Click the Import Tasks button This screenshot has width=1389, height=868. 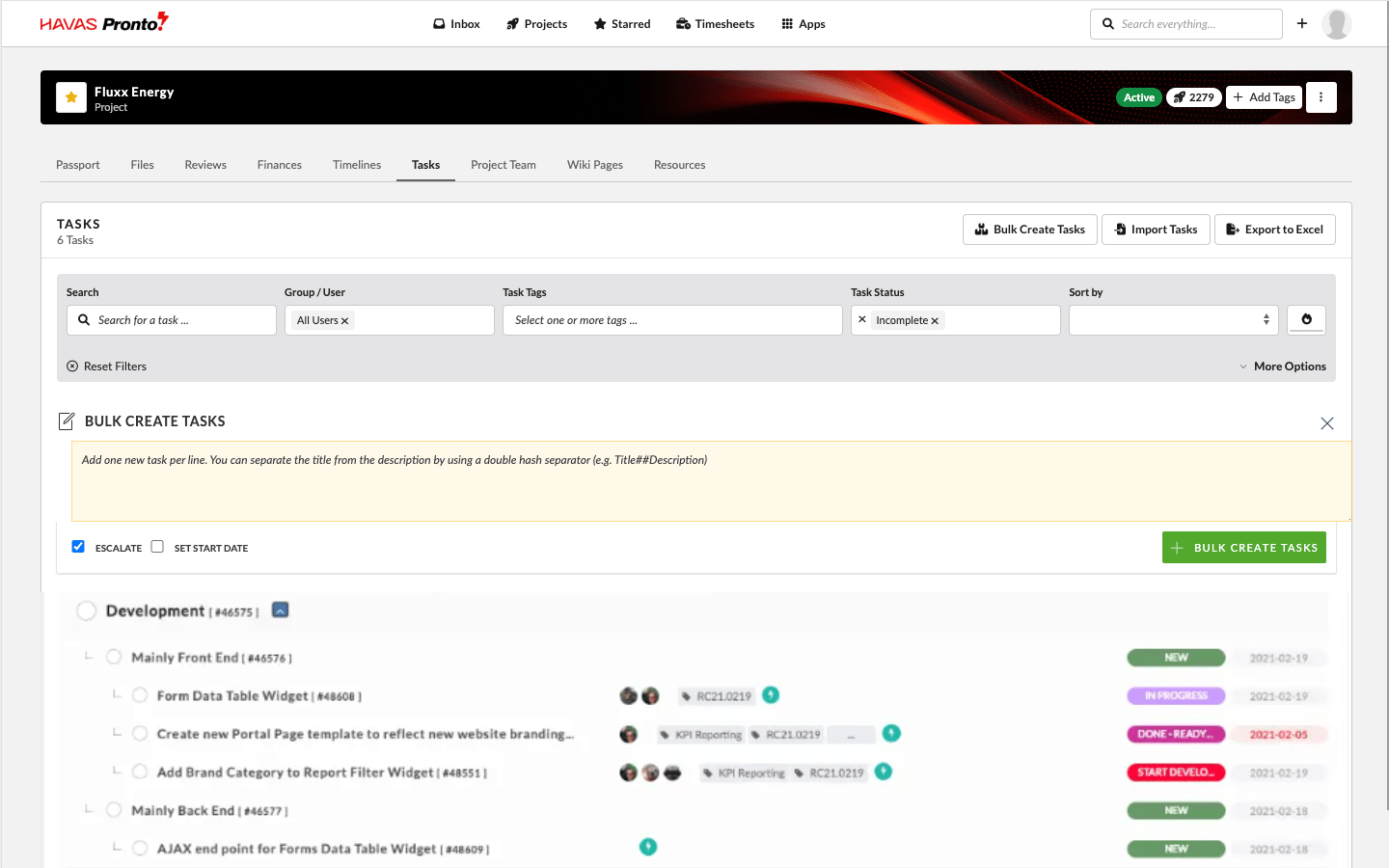click(x=1156, y=230)
